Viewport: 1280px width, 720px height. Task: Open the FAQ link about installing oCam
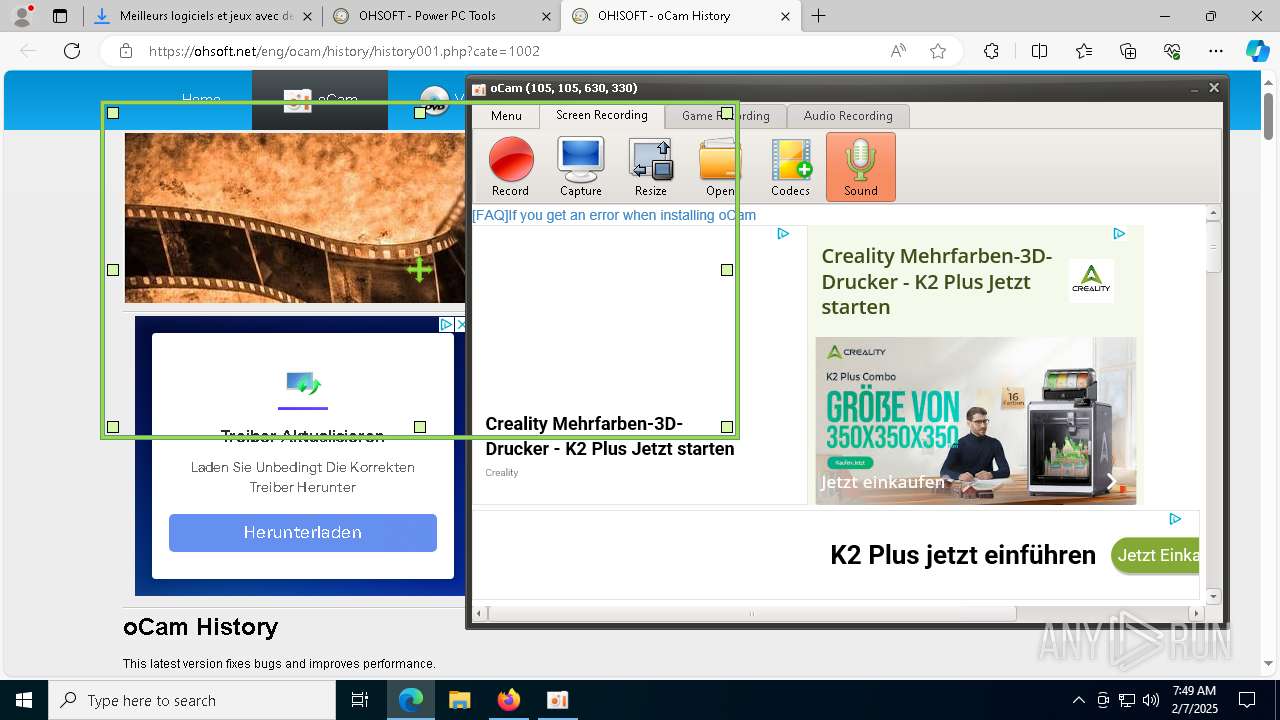(x=614, y=215)
